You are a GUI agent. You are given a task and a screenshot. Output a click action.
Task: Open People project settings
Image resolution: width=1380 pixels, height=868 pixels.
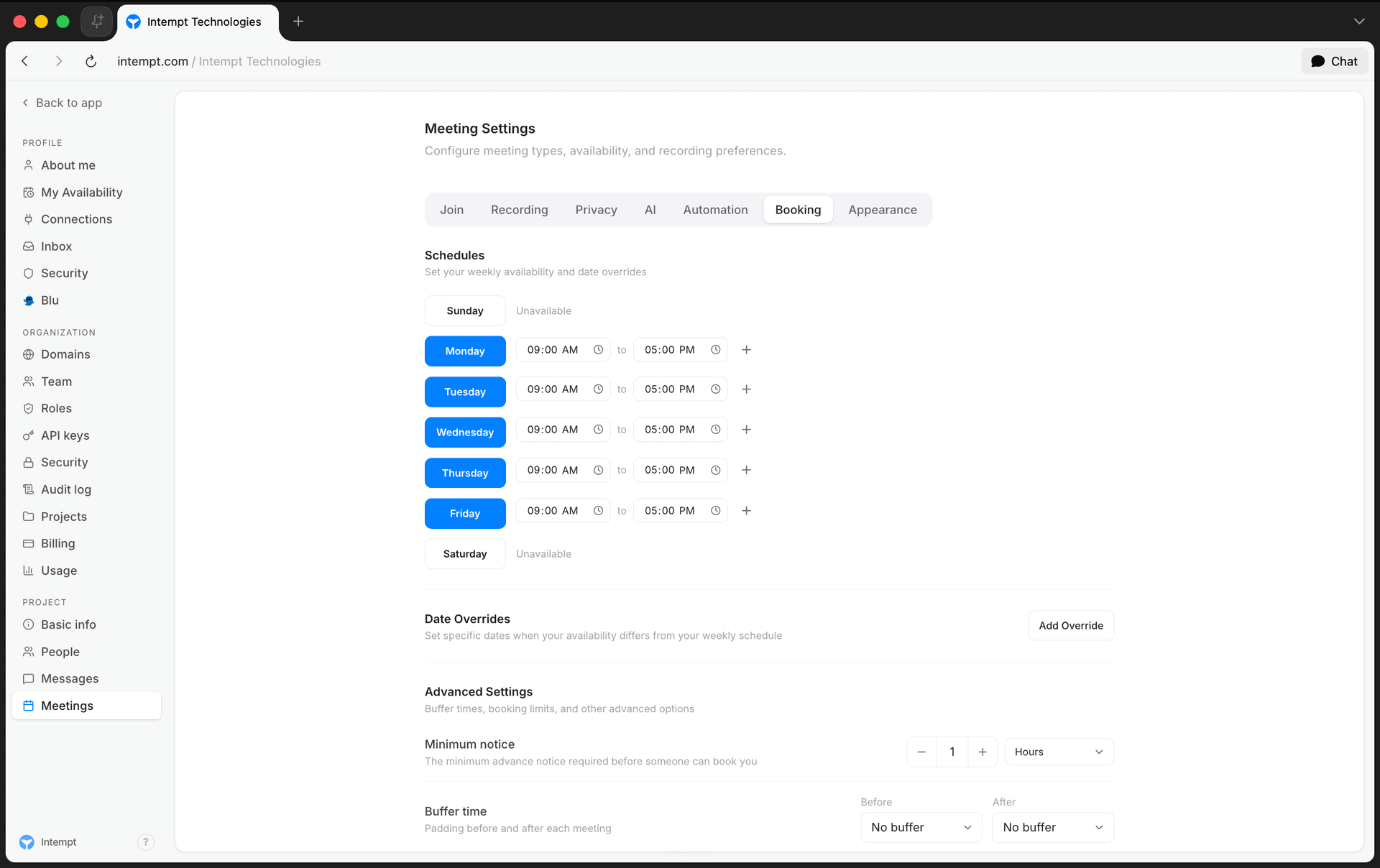[x=86, y=652]
